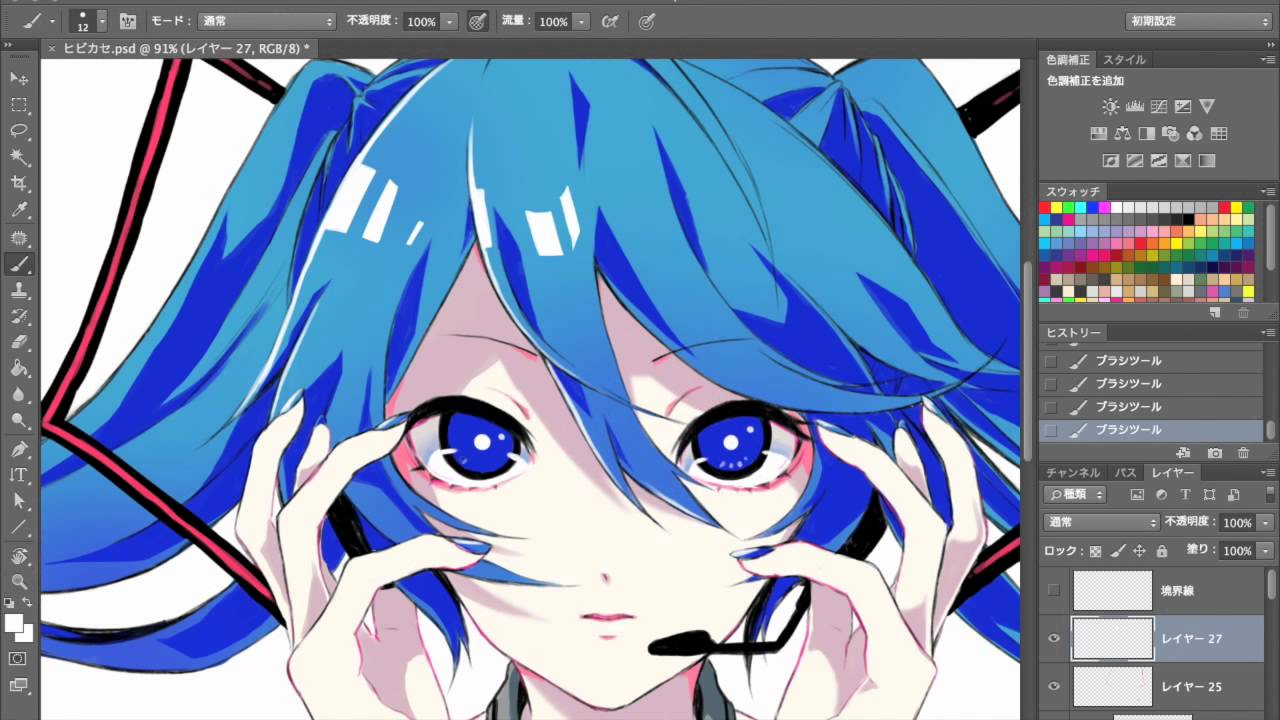Add a Color Balance adjustment
Viewport: 1280px width, 720px height.
coord(1122,133)
